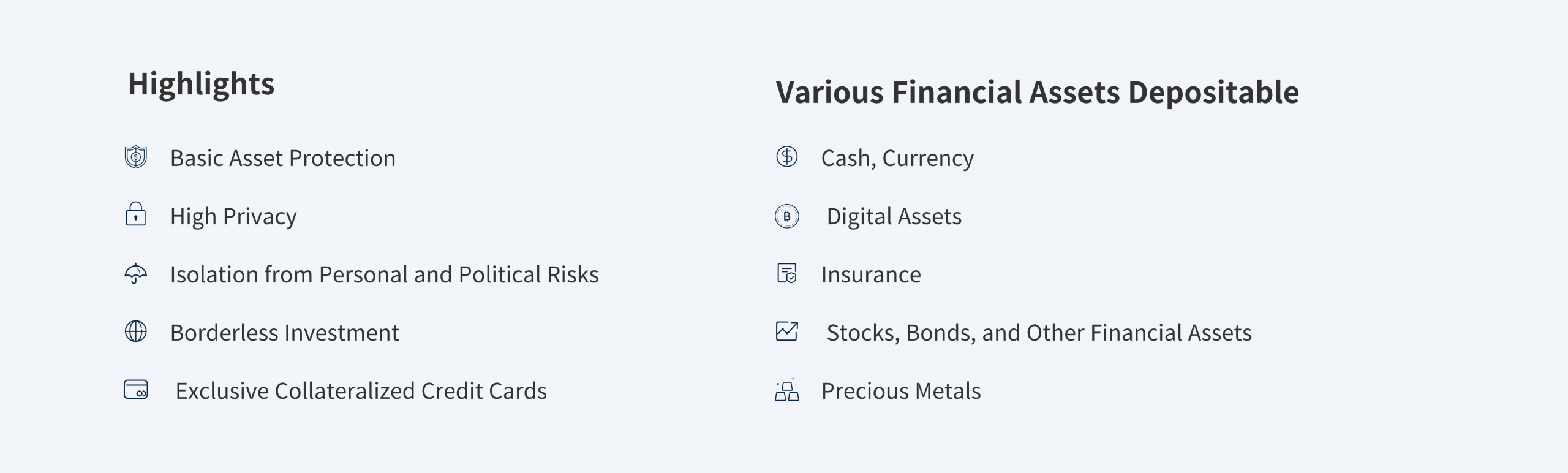This screenshot has width=1568, height=473.
Task: Click the credit card icon
Action: coord(135,390)
